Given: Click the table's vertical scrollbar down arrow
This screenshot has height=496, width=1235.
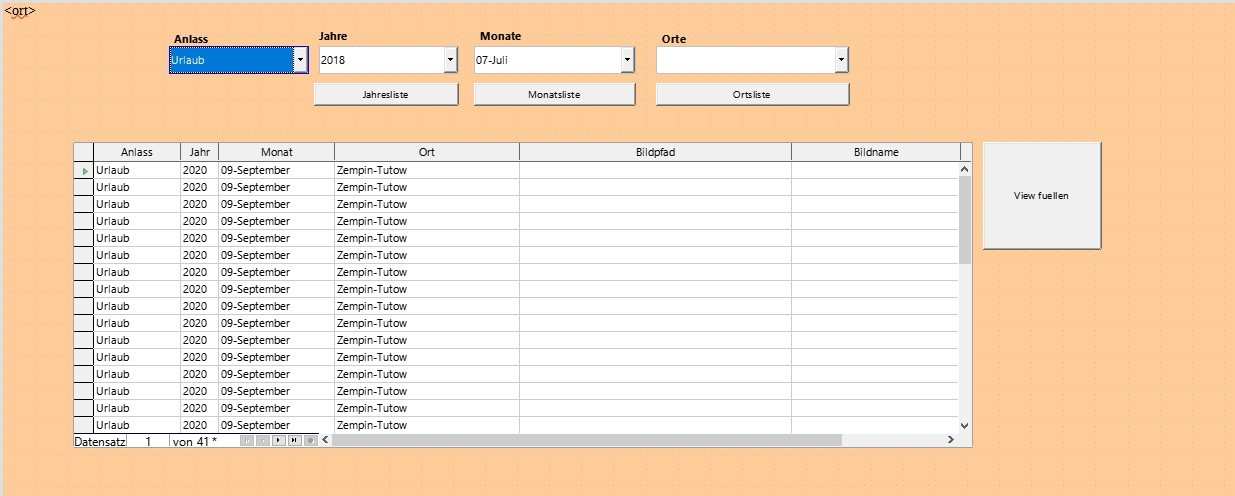Looking at the screenshot, I should click(965, 425).
